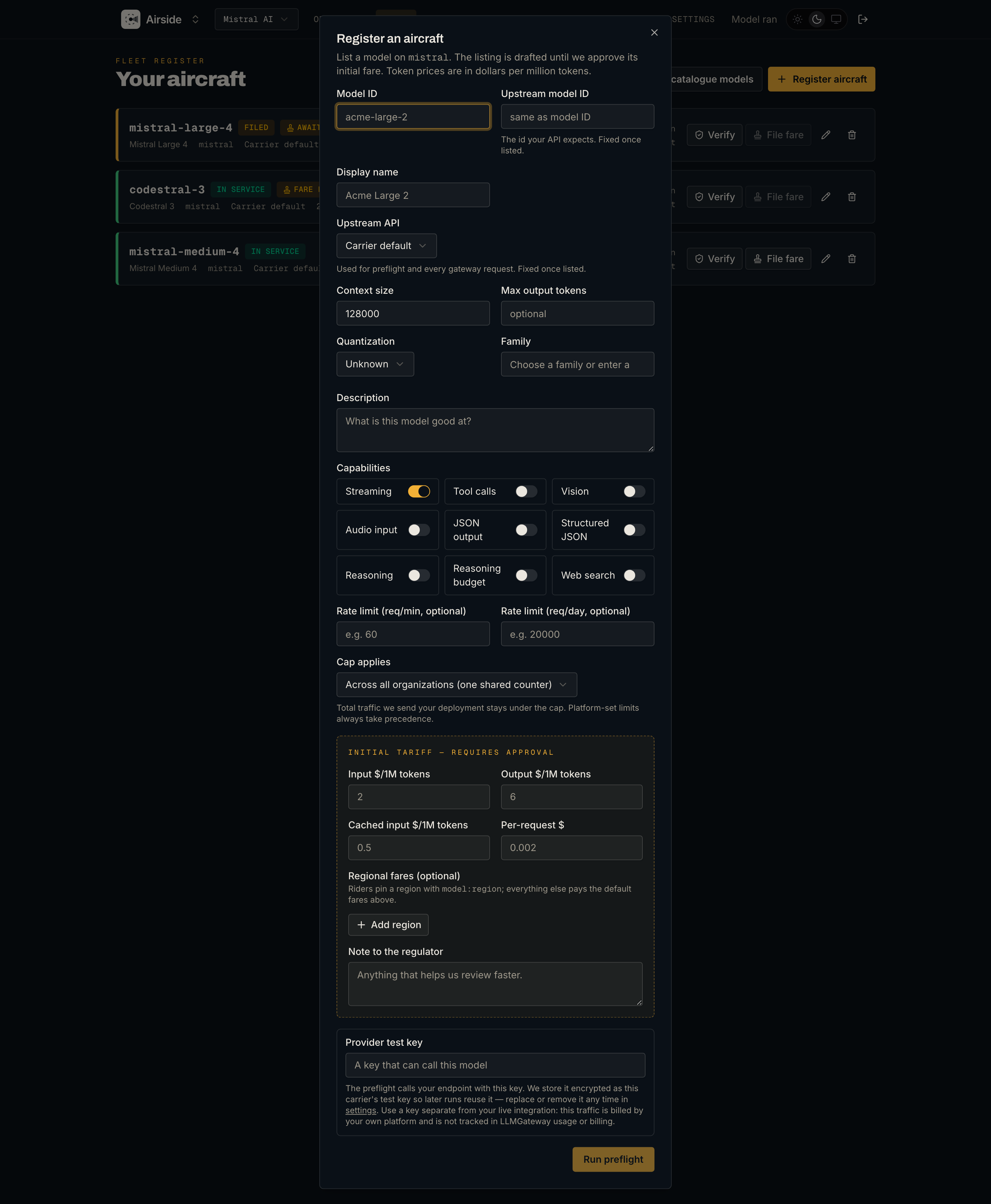Close the Register an aircraft dialog
This screenshot has height=1204, width=991.
click(654, 33)
